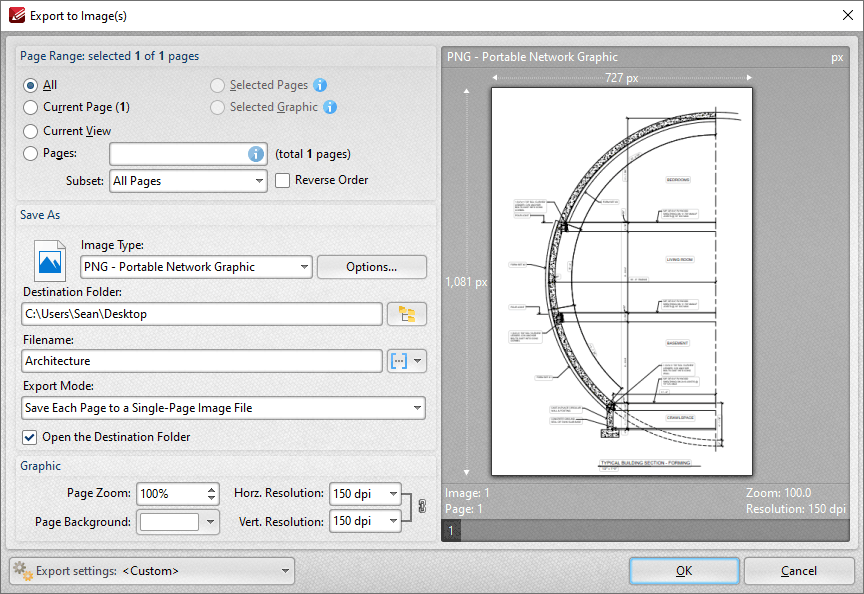Click the PDF-XChange icon in title bar
Viewport: 864px width, 594px height.
pyautogui.click(x=18, y=15)
